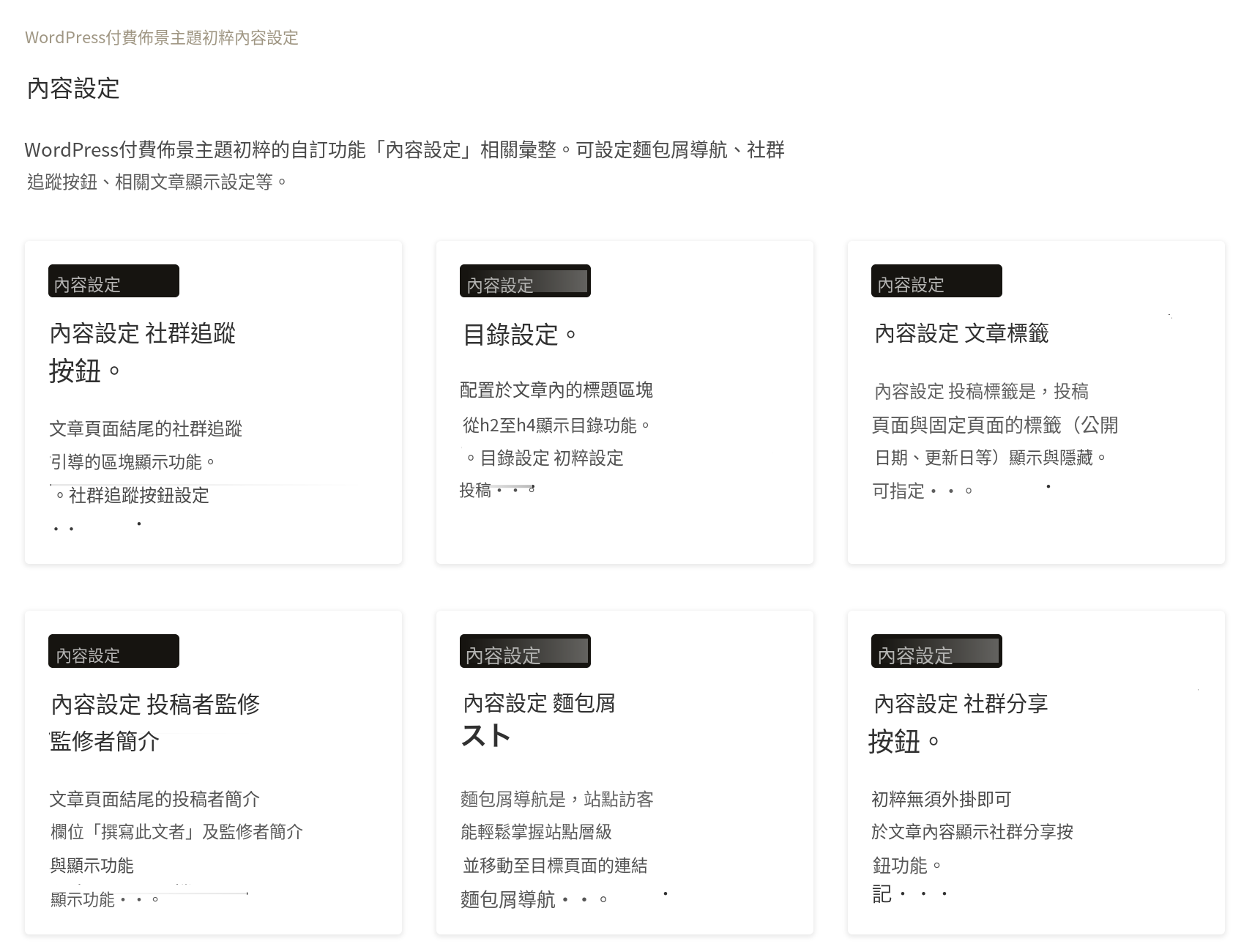Open the 內容設定 麵包屑 card title
This screenshot has width=1252, height=952.
click(x=539, y=720)
